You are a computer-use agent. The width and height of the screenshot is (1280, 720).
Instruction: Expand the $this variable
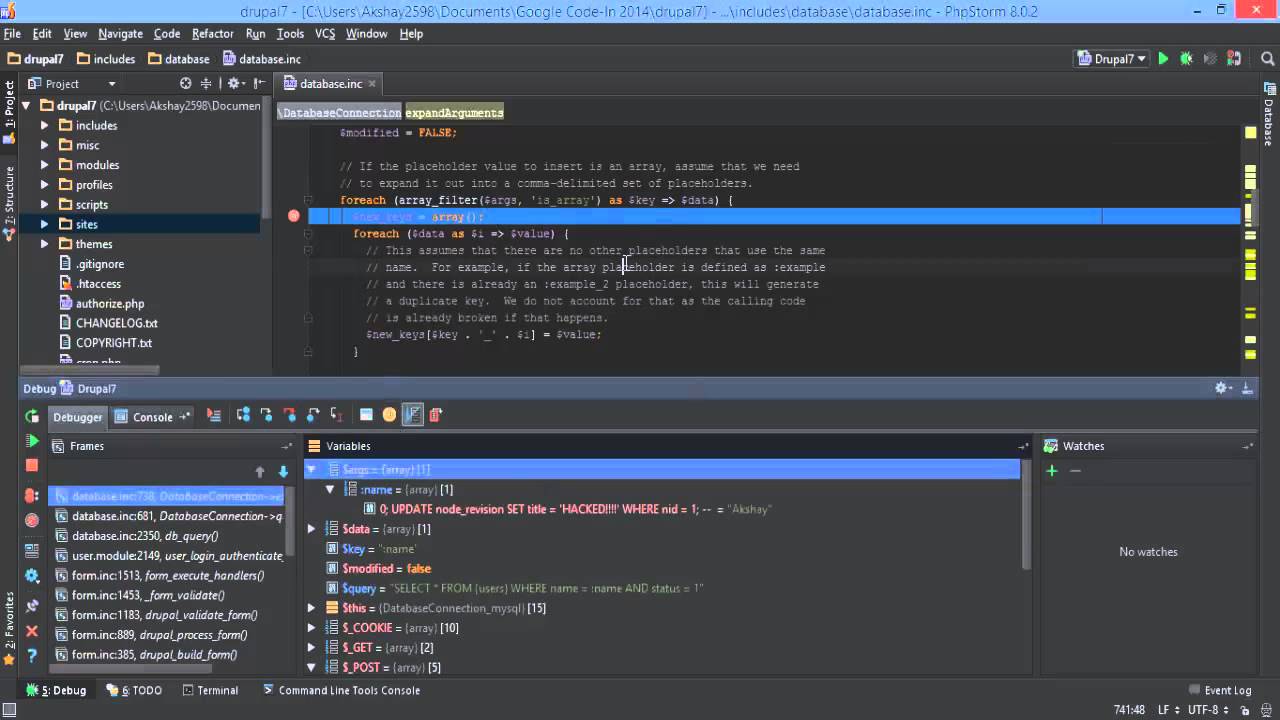[x=311, y=608]
